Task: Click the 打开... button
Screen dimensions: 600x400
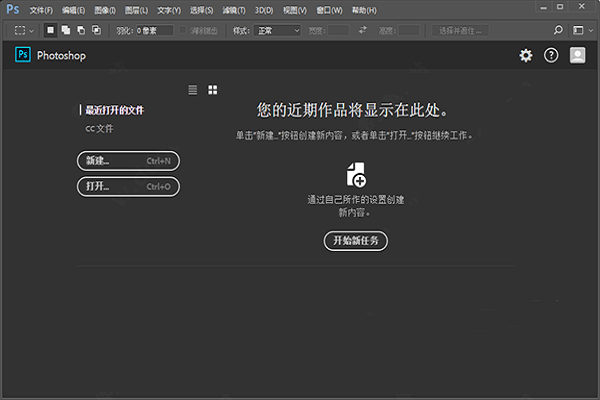Action: click(128, 186)
